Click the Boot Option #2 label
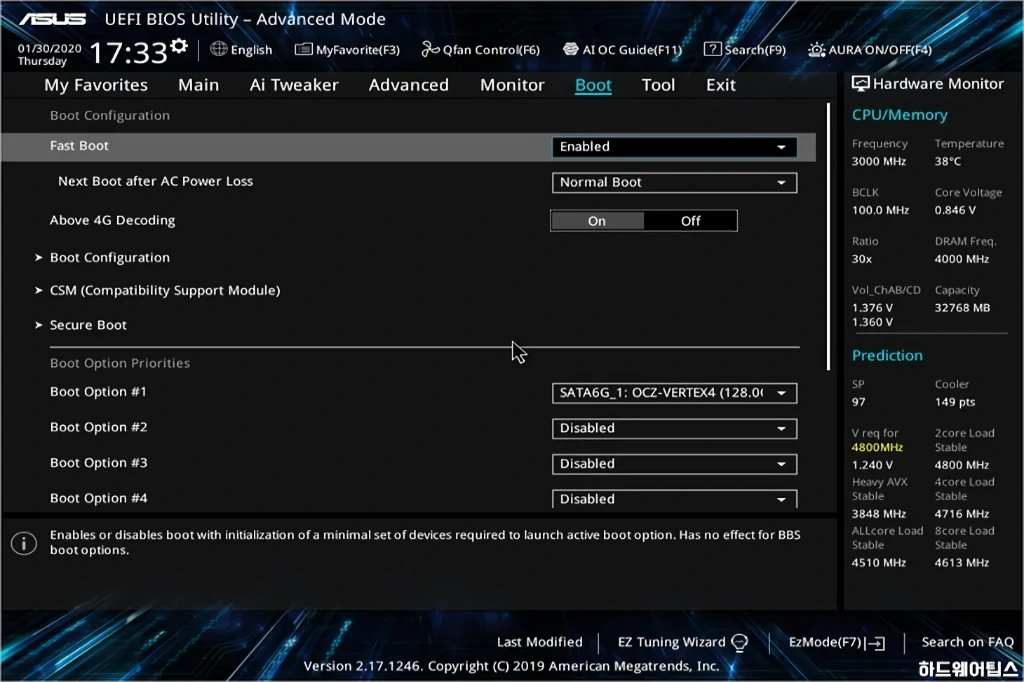Viewport: 1024px width, 682px height. pyautogui.click(x=99, y=427)
